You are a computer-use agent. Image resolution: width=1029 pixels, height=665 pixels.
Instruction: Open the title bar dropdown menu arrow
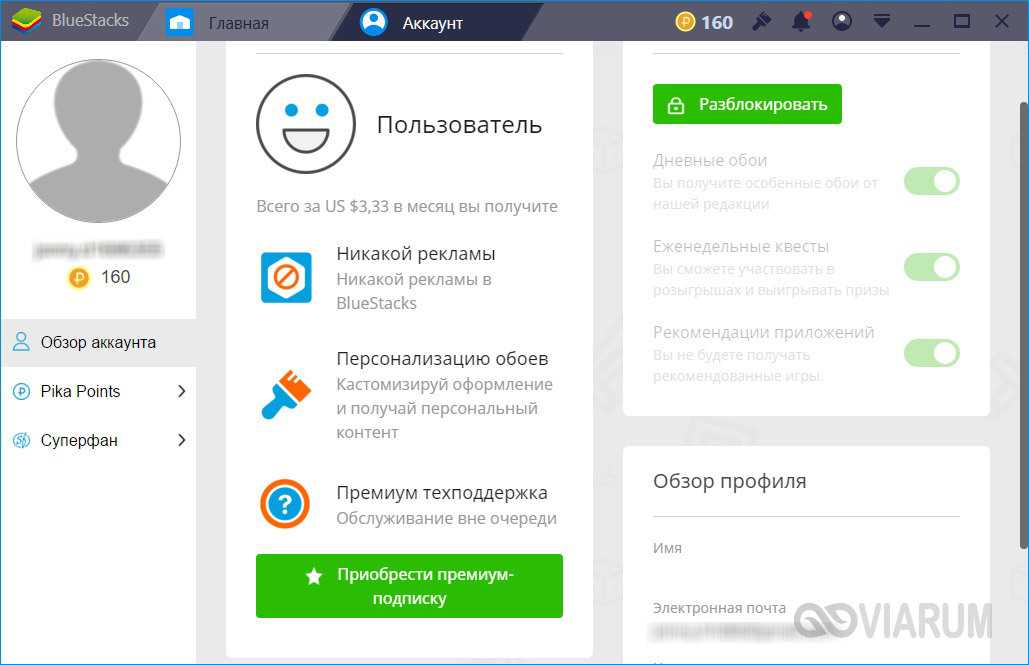882,22
